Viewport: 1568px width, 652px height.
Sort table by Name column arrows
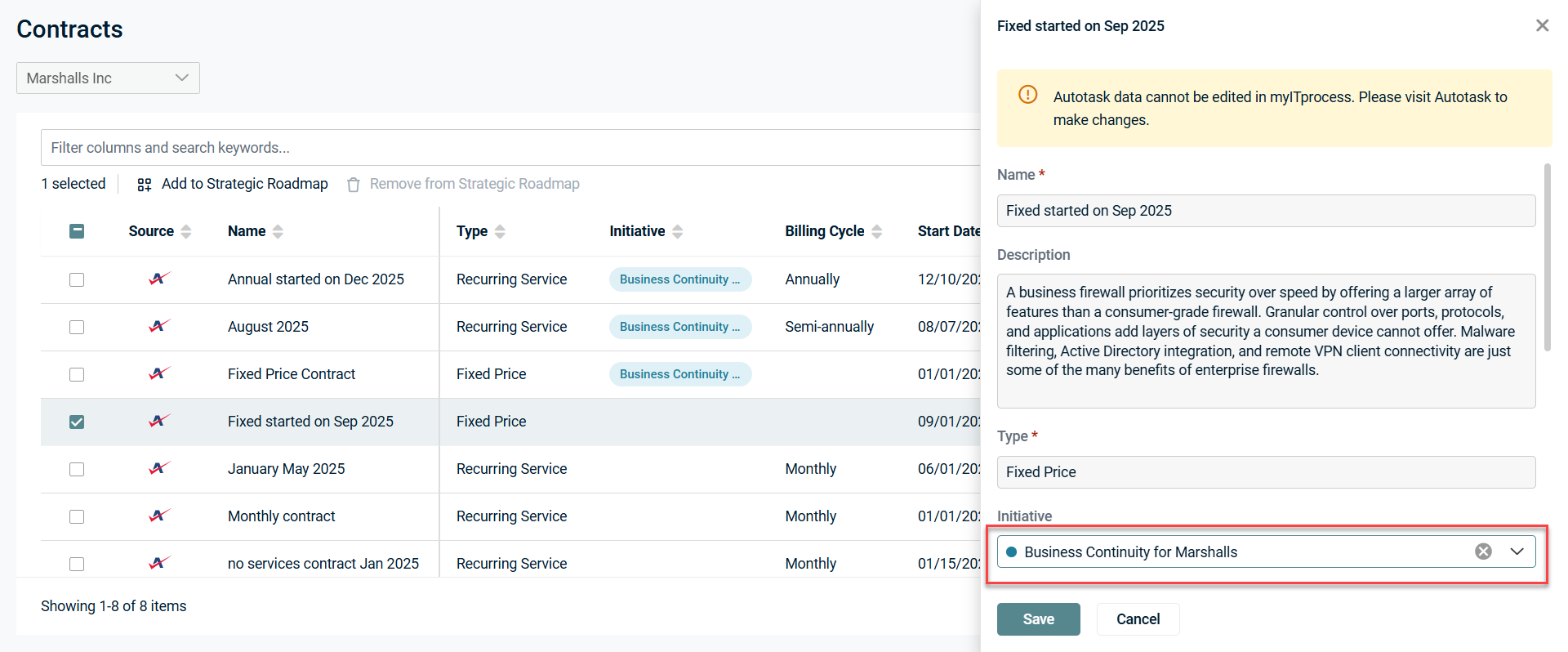coord(278,231)
